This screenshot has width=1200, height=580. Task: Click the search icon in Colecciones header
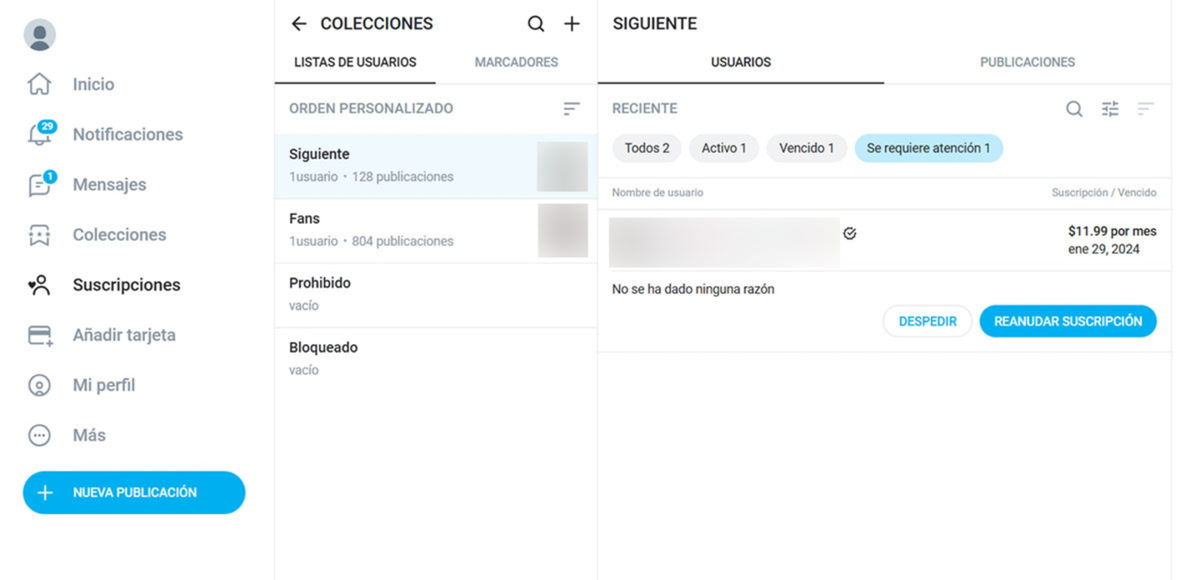(536, 23)
